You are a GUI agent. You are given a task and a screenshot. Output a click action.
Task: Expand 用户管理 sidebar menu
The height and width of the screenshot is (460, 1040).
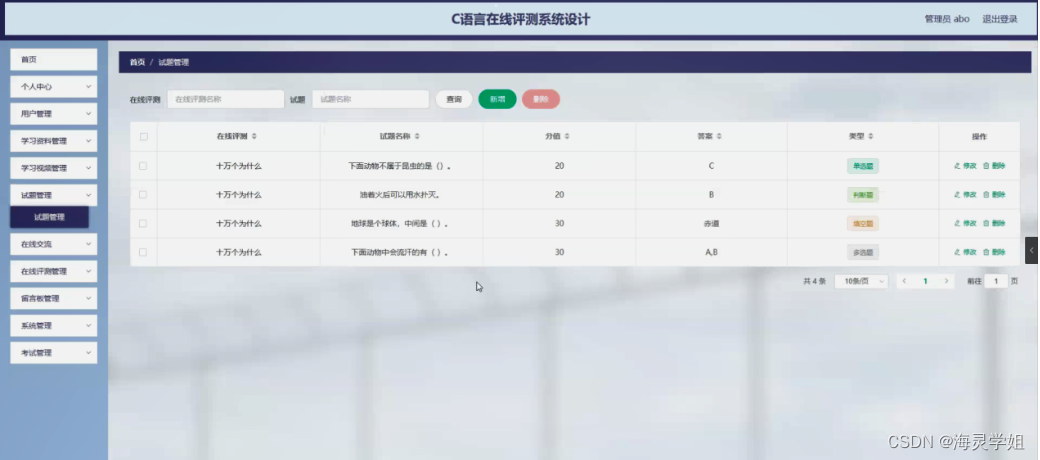(54, 114)
